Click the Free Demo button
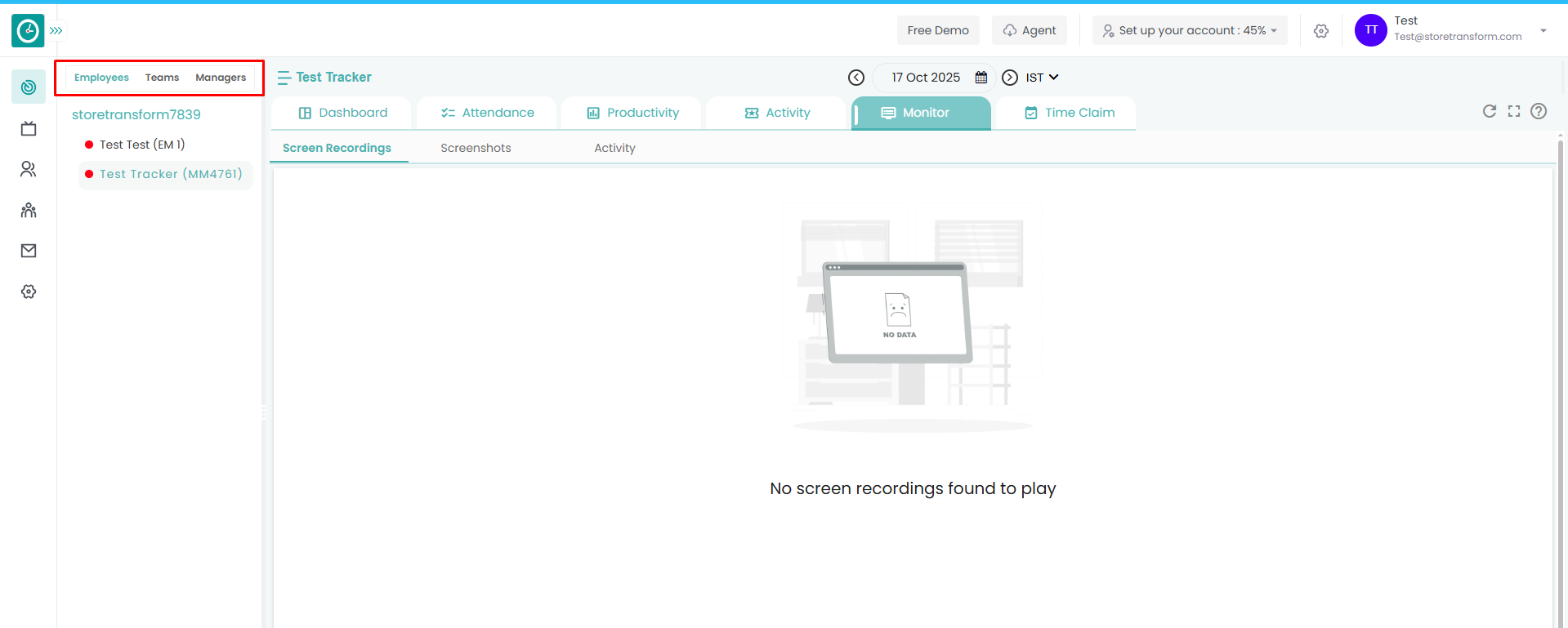Viewport: 1568px width, 628px height. click(x=938, y=30)
